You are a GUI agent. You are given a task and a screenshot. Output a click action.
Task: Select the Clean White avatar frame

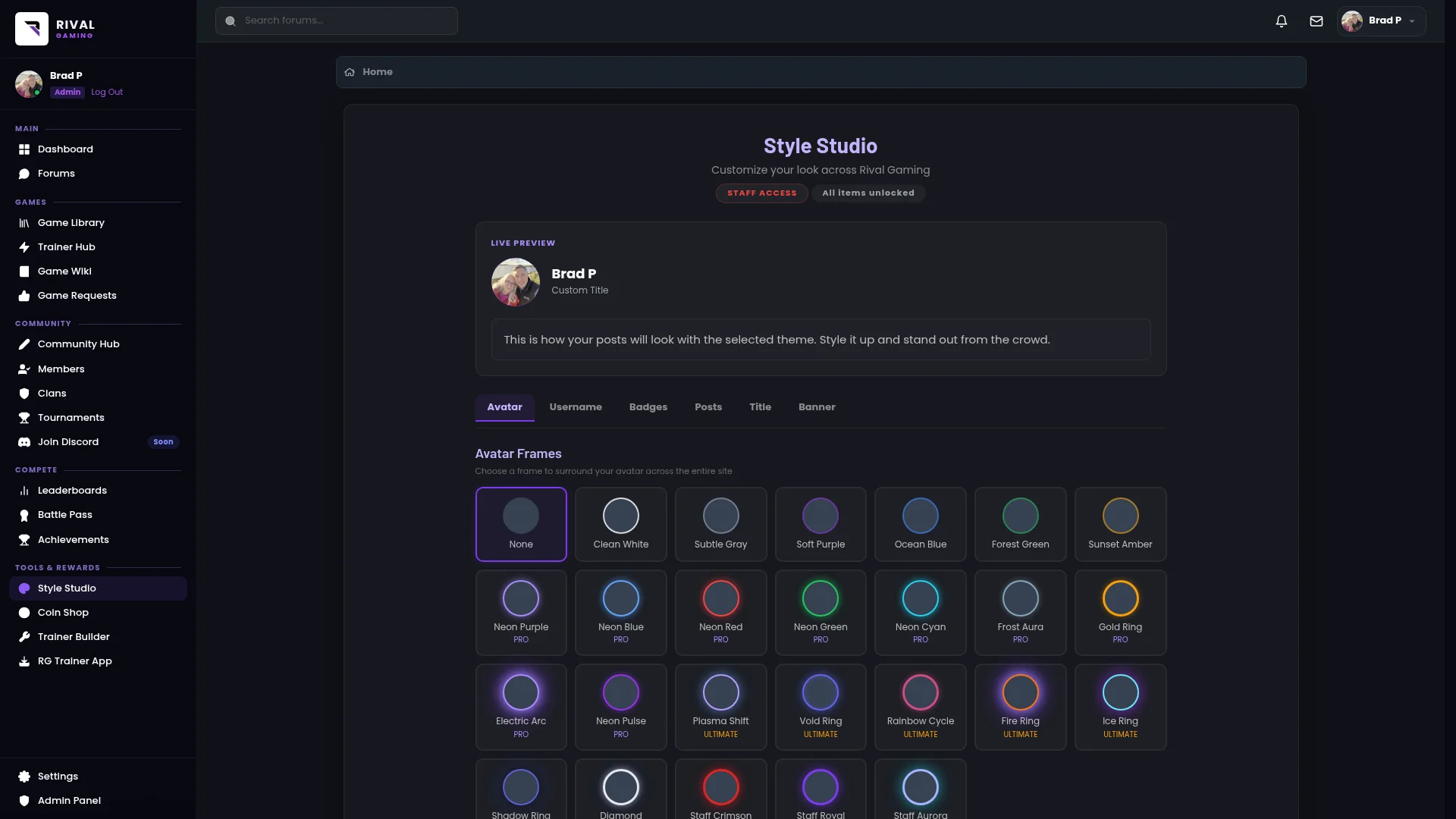[620, 524]
